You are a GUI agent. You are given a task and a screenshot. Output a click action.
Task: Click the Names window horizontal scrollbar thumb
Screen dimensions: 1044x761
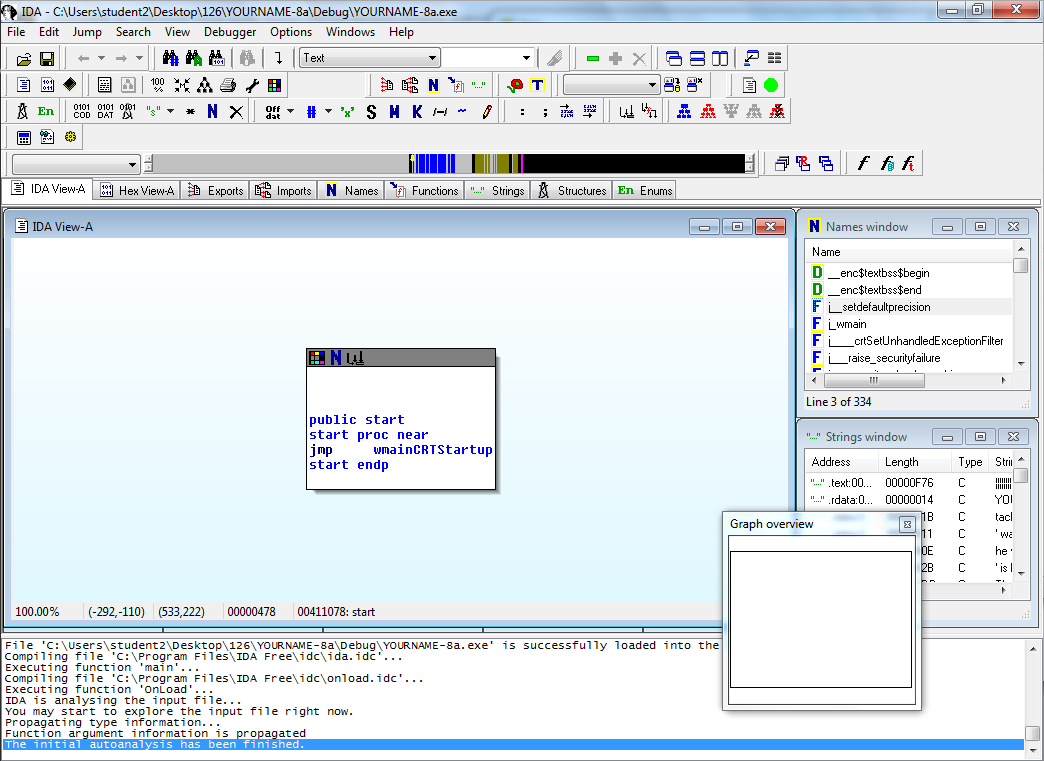pos(874,380)
